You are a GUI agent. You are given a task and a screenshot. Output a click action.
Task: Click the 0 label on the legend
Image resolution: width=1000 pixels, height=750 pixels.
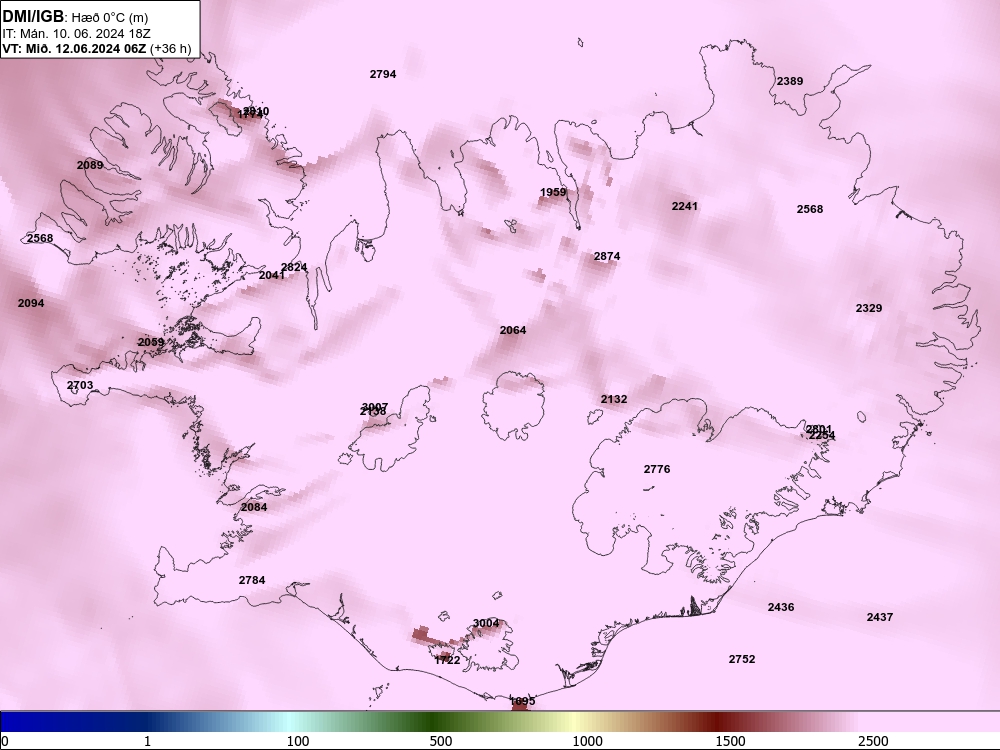(4, 741)
